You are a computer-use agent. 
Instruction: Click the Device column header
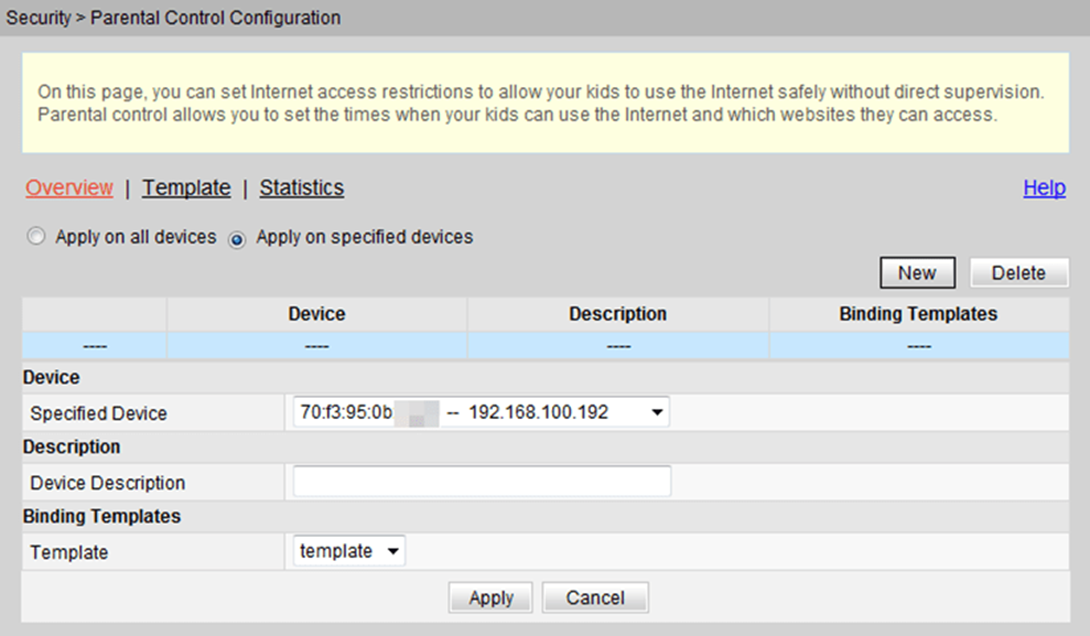tap(317, 314)
